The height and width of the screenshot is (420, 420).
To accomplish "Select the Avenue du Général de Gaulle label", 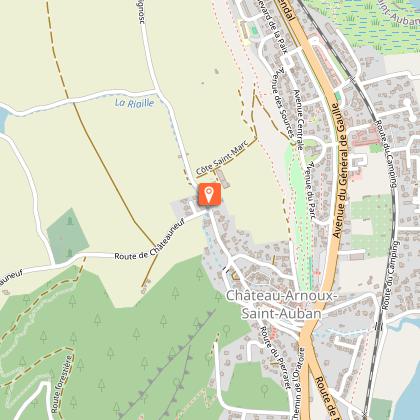I will (340, 170).
